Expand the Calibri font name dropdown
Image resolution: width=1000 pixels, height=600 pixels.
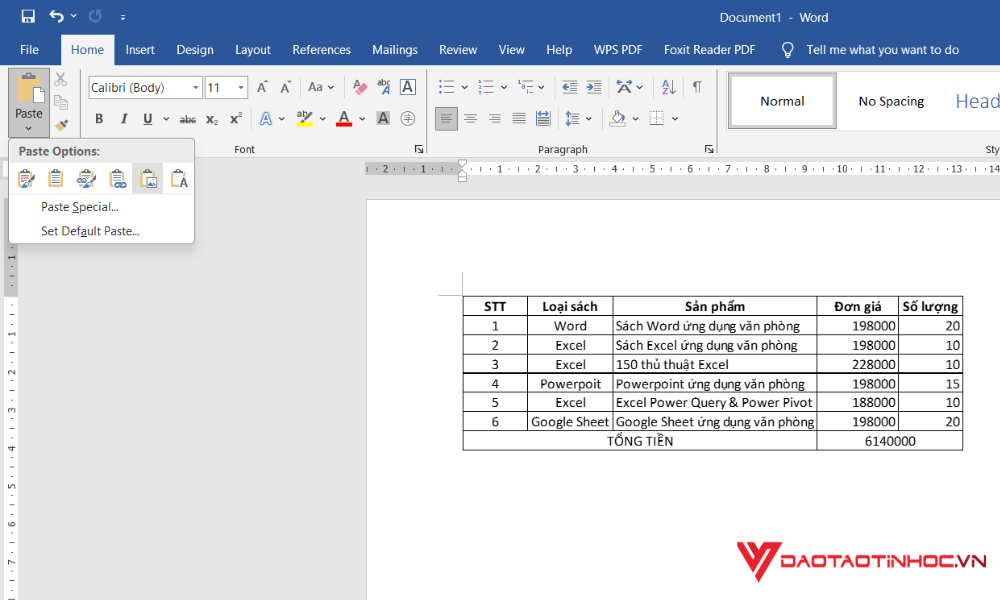[196, 87]
